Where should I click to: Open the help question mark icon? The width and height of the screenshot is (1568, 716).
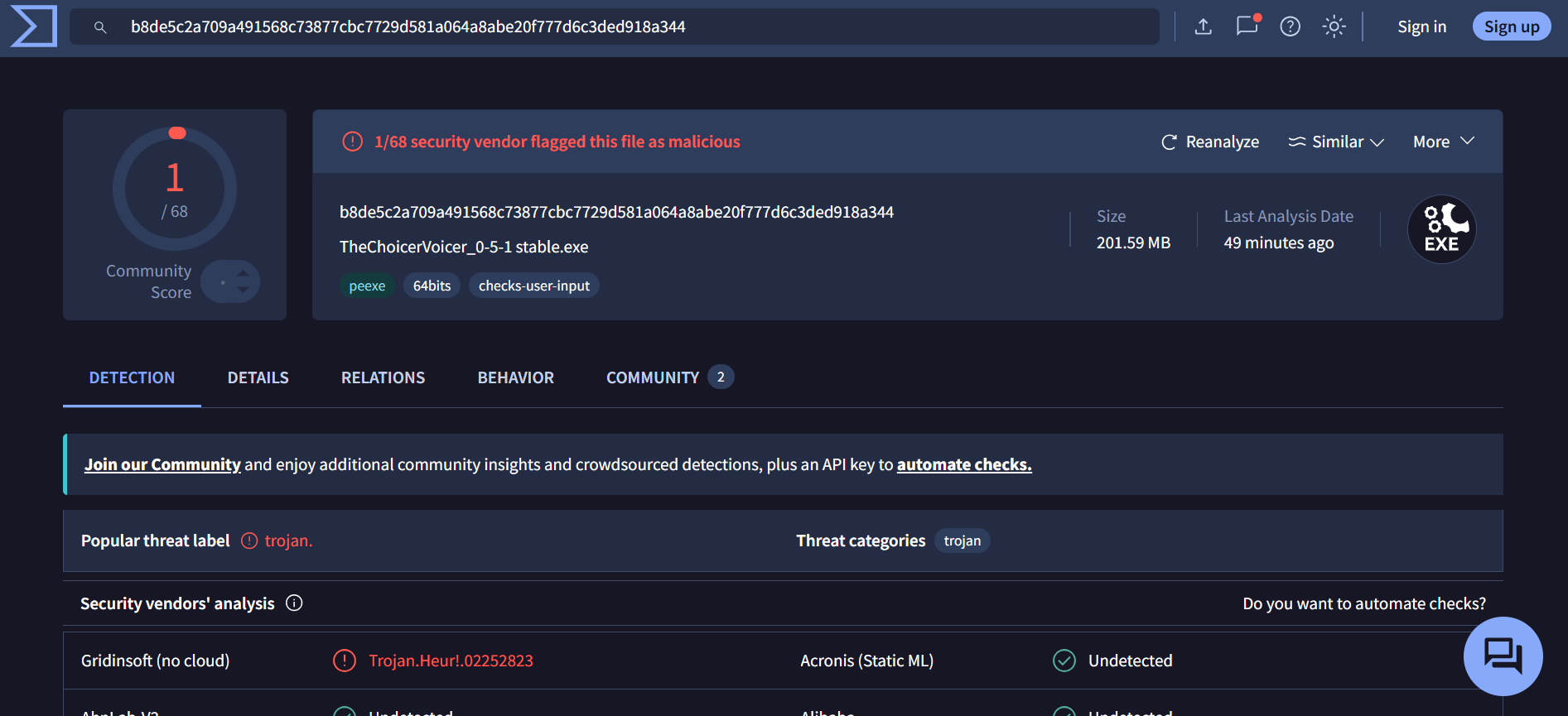coord(1291,26)
